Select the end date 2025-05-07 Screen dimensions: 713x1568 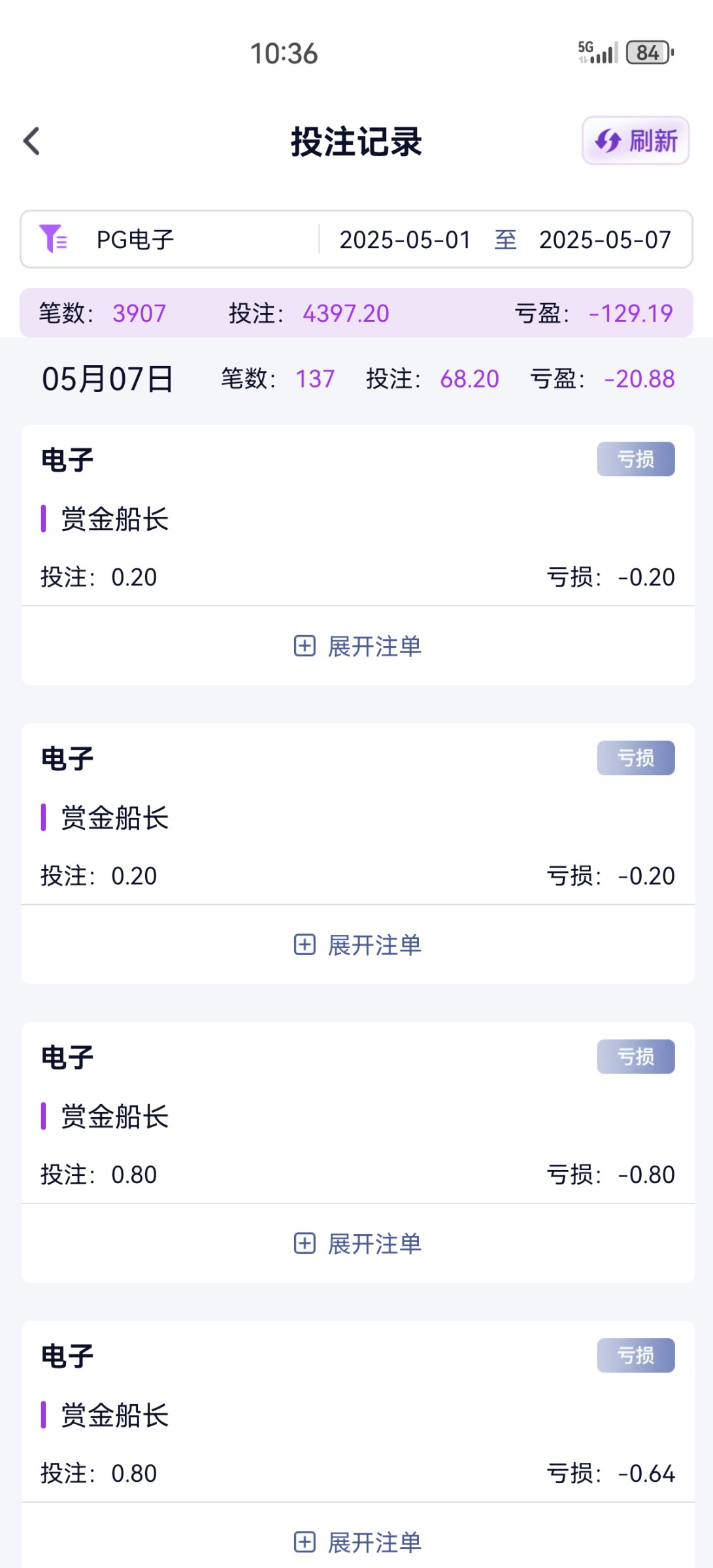coord(605,240)
